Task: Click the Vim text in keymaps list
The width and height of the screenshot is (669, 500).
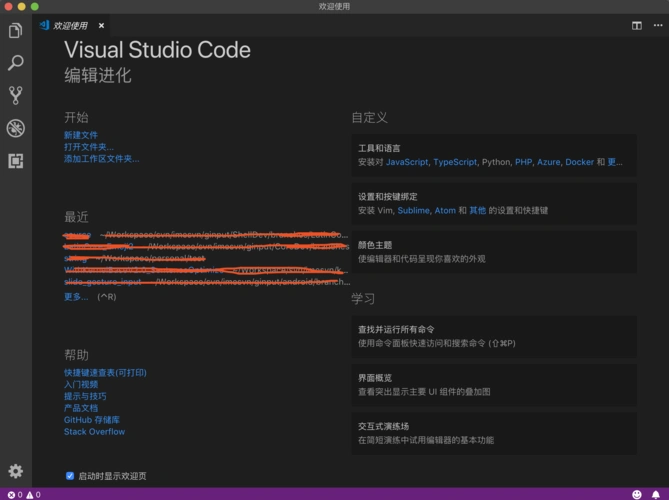Action: 384,210
